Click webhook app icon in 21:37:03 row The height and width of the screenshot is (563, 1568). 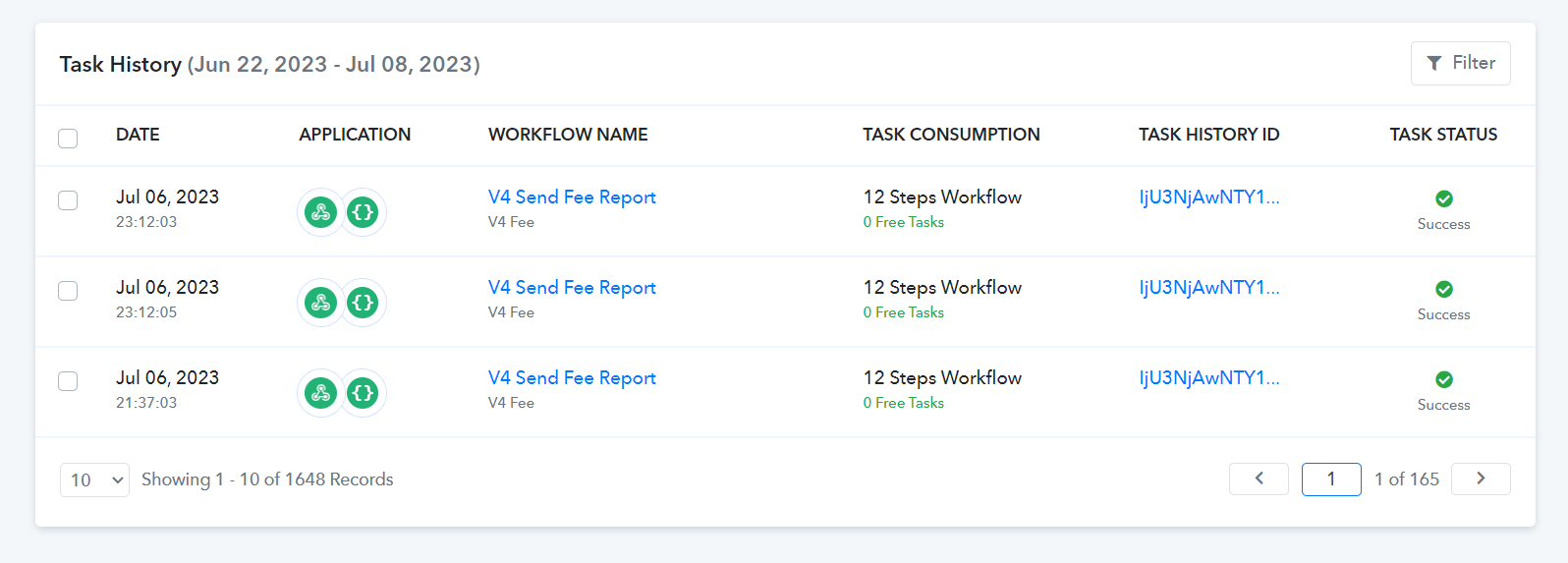point(320,393)
